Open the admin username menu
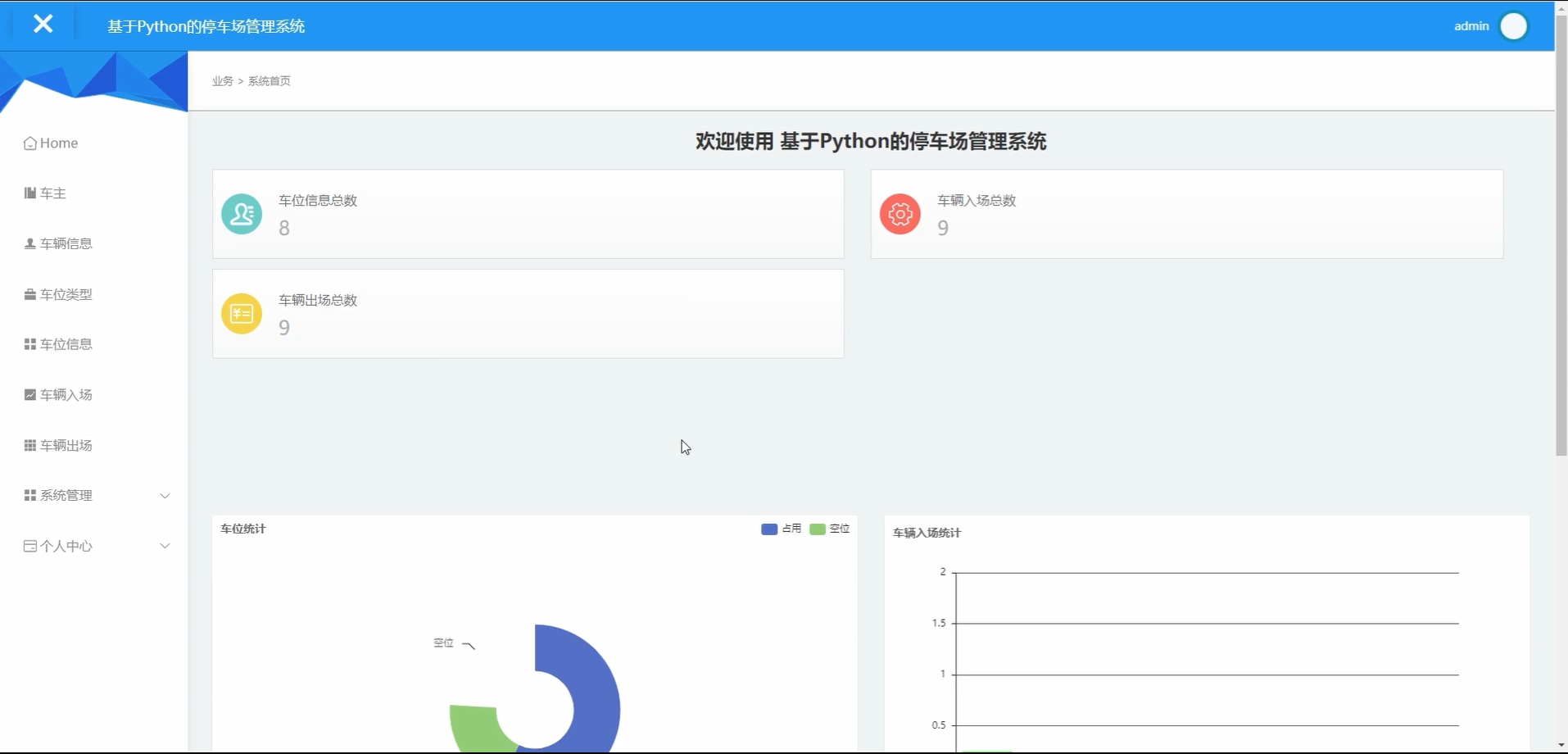 [1471, 26]
